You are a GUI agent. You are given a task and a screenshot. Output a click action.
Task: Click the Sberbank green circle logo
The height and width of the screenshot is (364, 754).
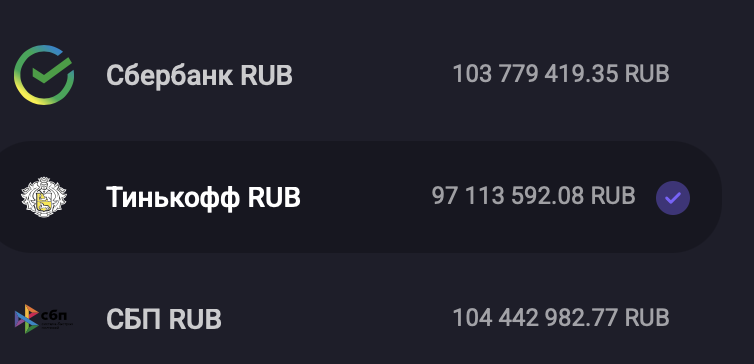point(44,75)
